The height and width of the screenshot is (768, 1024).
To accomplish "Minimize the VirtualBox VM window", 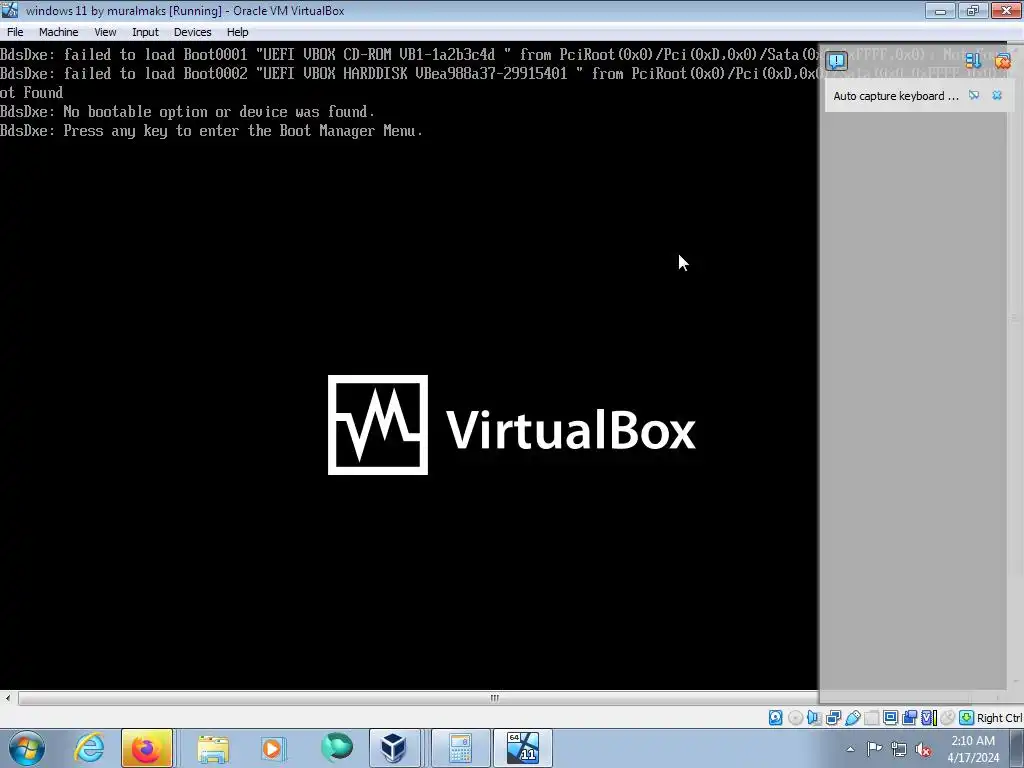I will point(940,10).
